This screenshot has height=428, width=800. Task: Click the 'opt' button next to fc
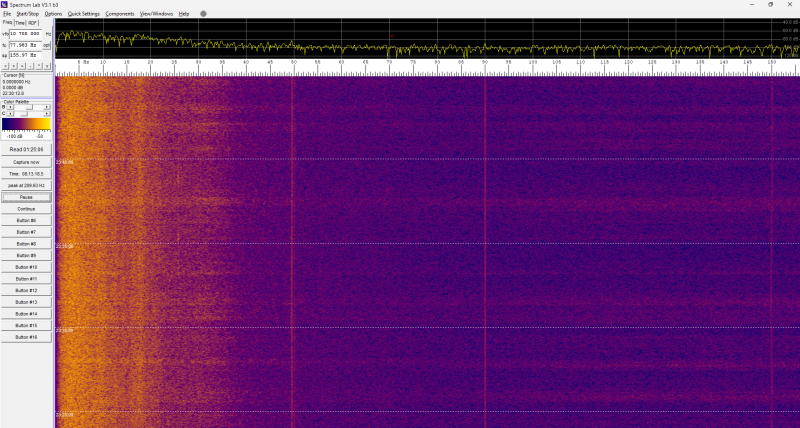(46, 45)
